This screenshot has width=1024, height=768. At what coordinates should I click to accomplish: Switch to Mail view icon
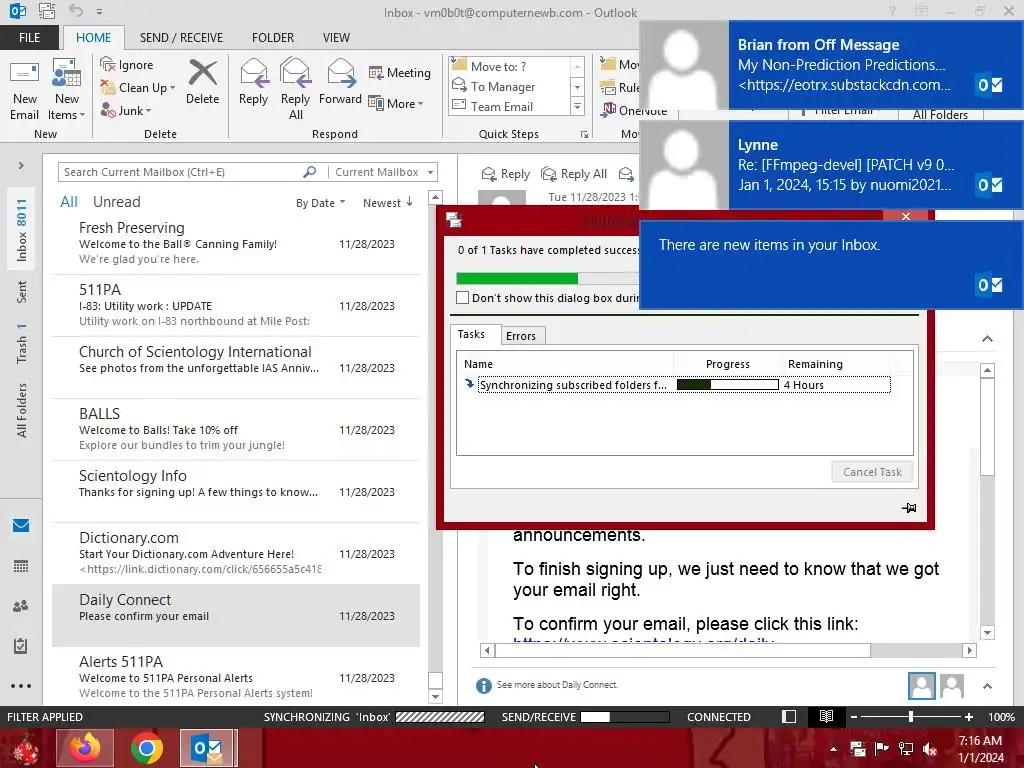21,525
